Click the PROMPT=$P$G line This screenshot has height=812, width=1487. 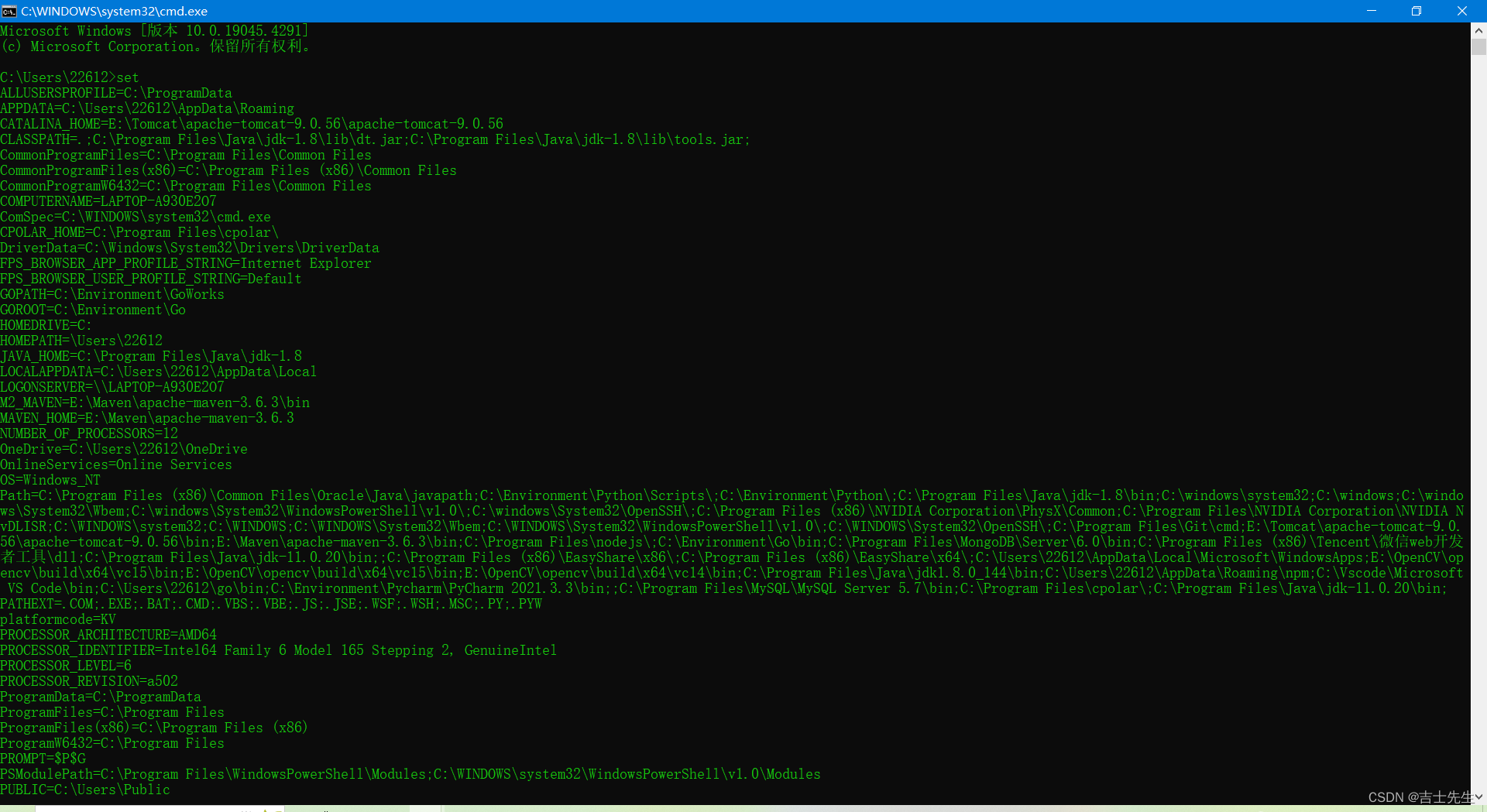[x=43, y=759]
